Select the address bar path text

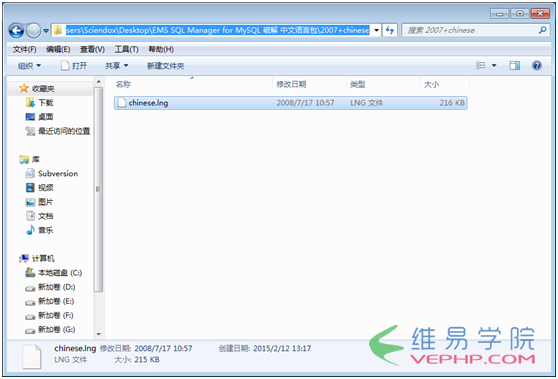click(217, 30)
